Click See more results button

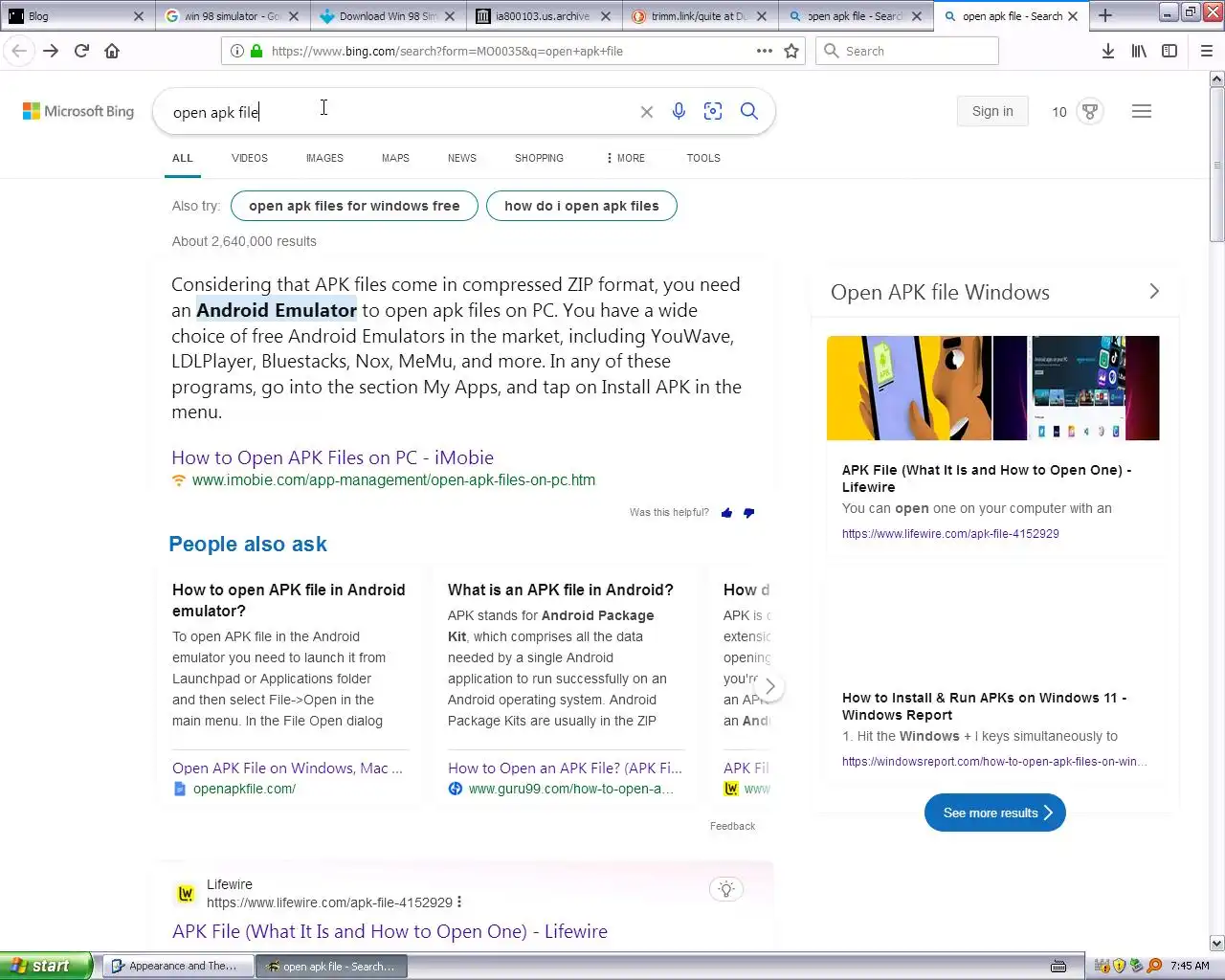click(x=995, y=813)
